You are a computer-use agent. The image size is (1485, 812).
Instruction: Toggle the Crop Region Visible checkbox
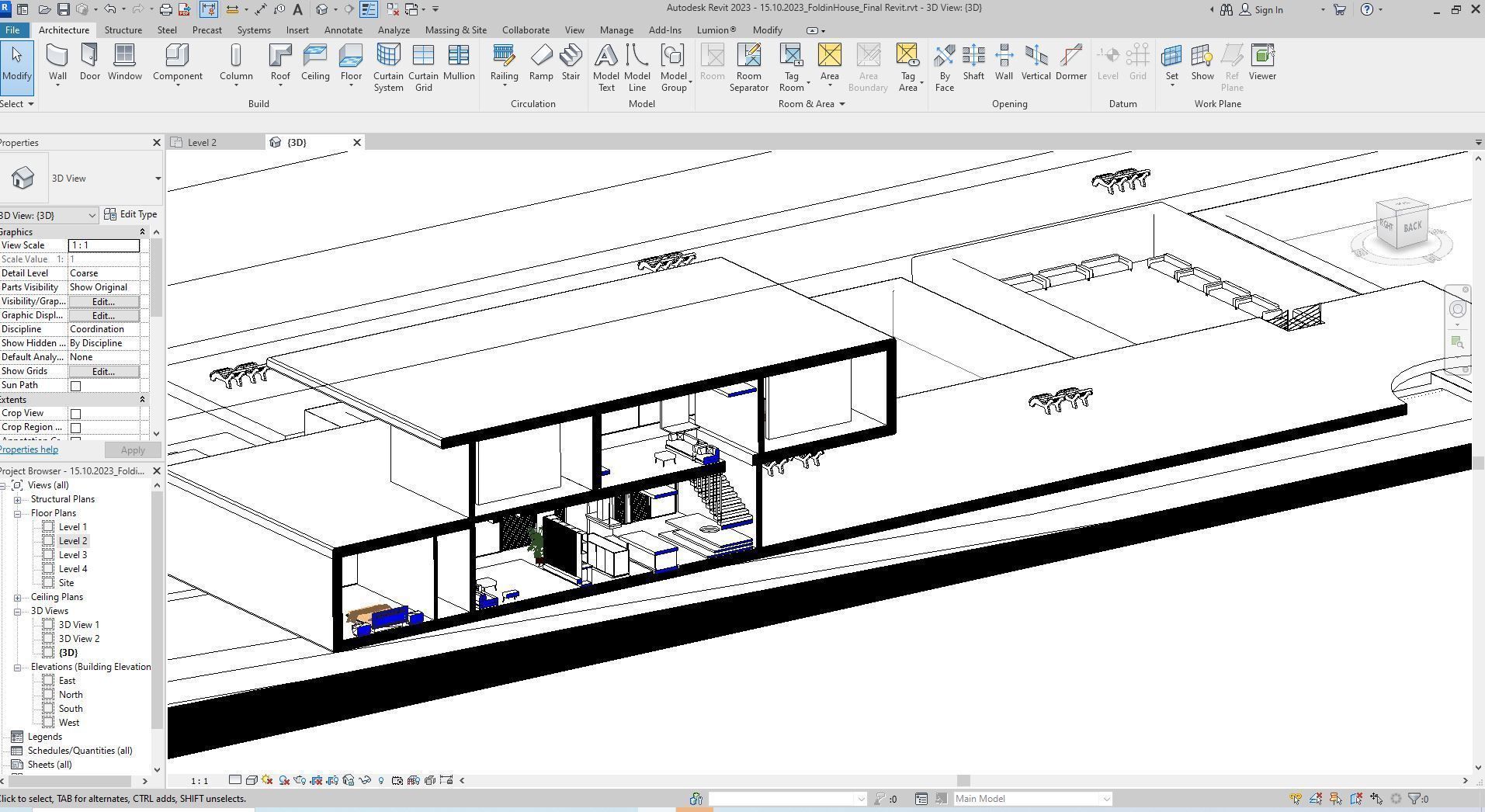tap(75, 428)
